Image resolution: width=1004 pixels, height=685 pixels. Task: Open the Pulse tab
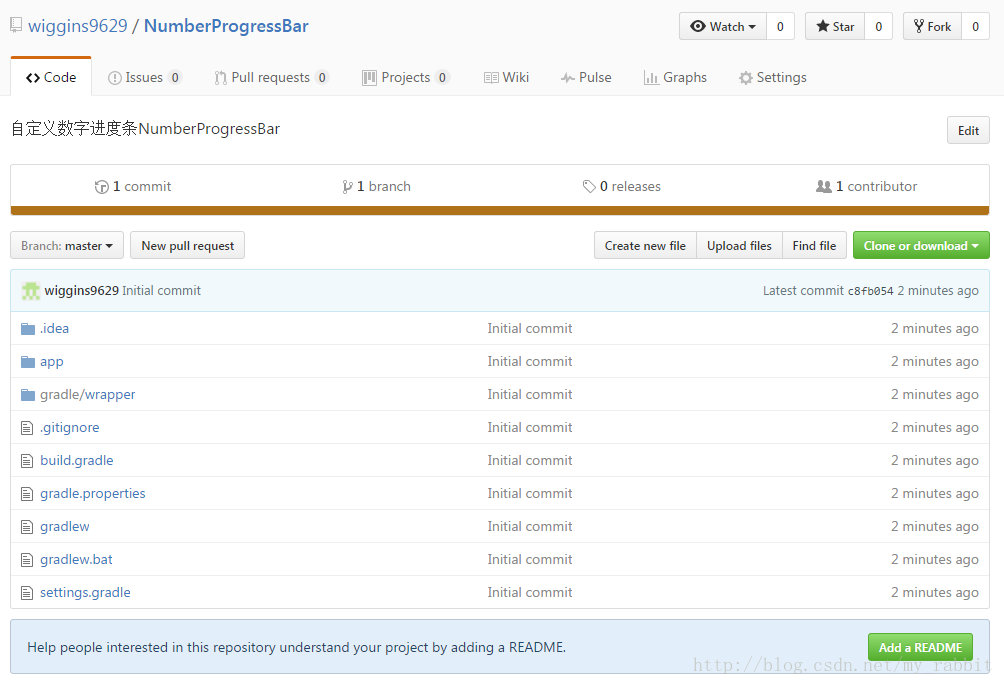tap(586, 77)
